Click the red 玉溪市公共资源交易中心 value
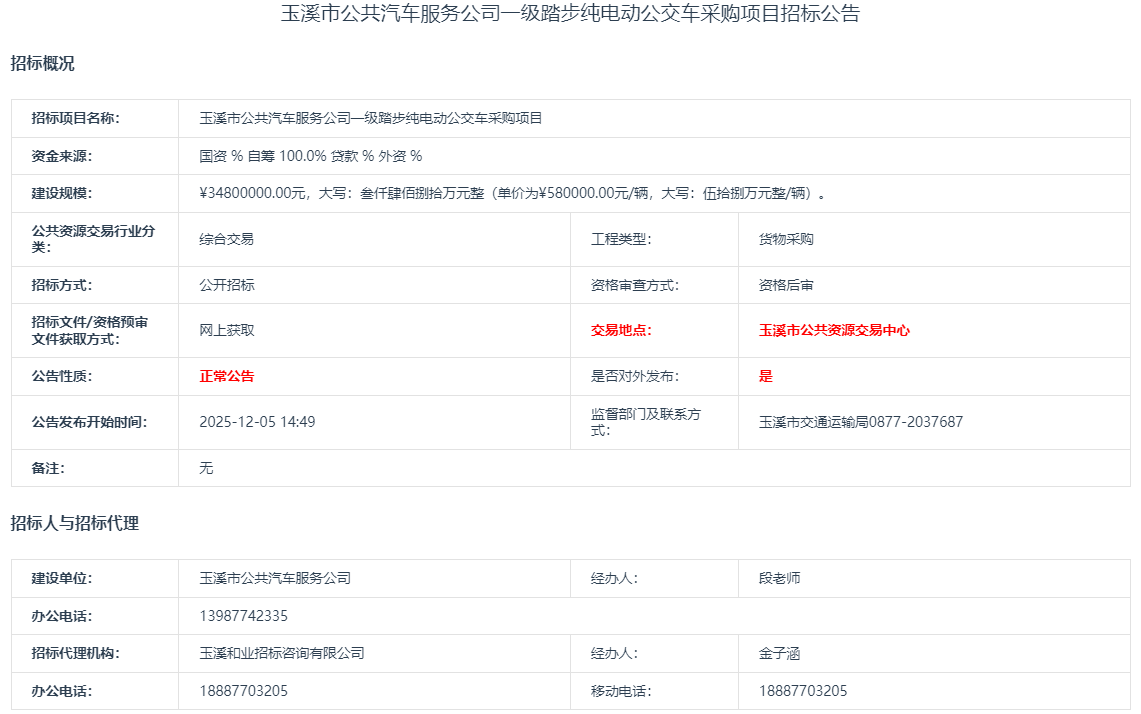 coord(834,330)
